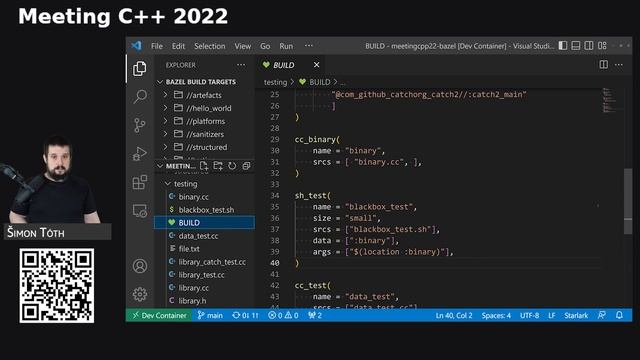The width and height of the screenshot is (640, 360).
Task: Toggle panel layout icon
Action: 576,46
